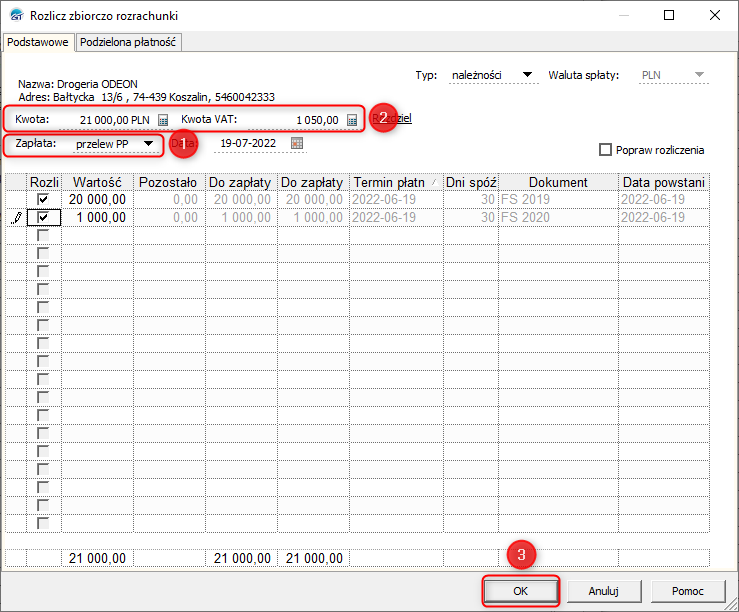The width and height of the screenshot is (739, 612).
Task: Confirm with the OK button
Action: point(521,591)
